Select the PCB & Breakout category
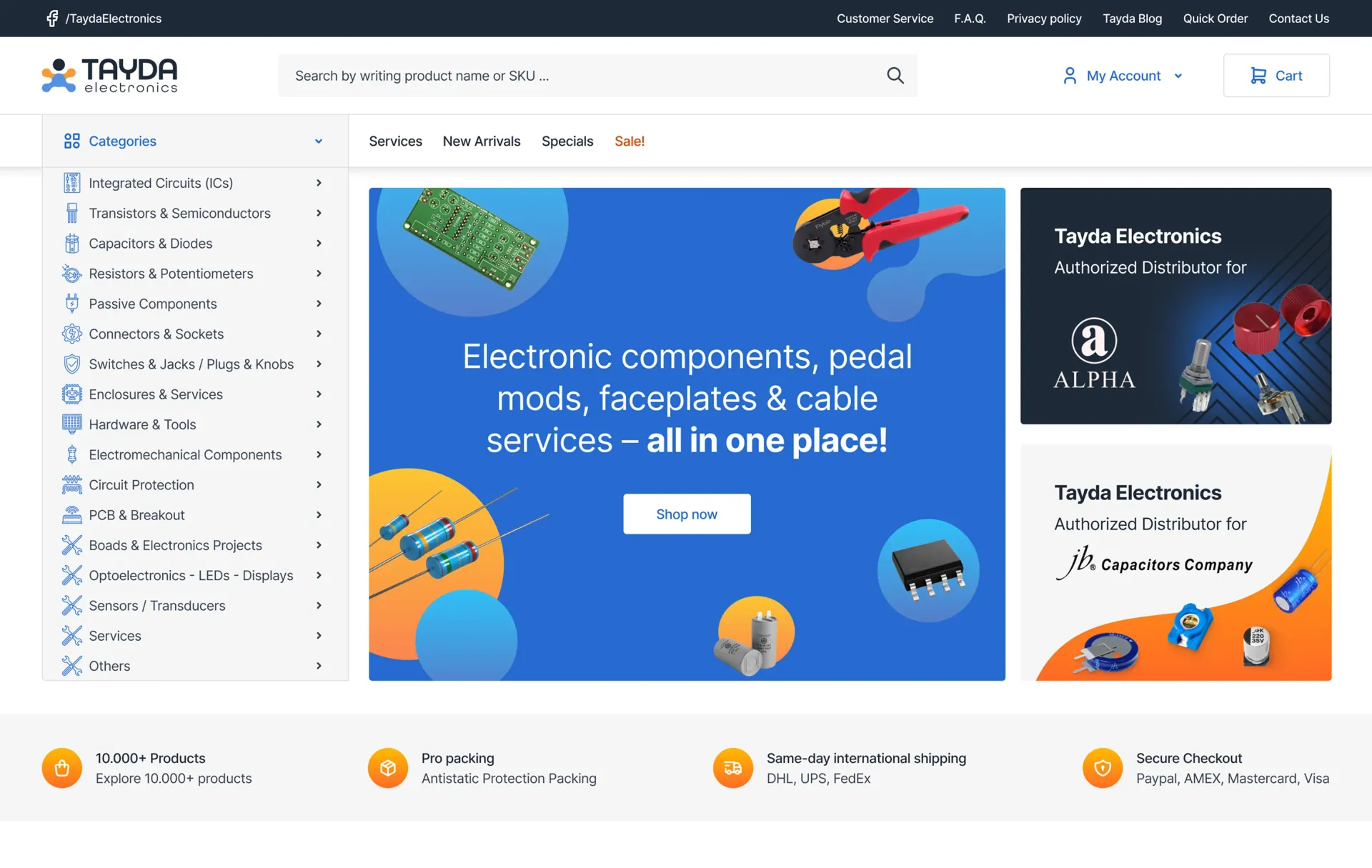Screen dimensions: 1372x868 tap(136, 515)
